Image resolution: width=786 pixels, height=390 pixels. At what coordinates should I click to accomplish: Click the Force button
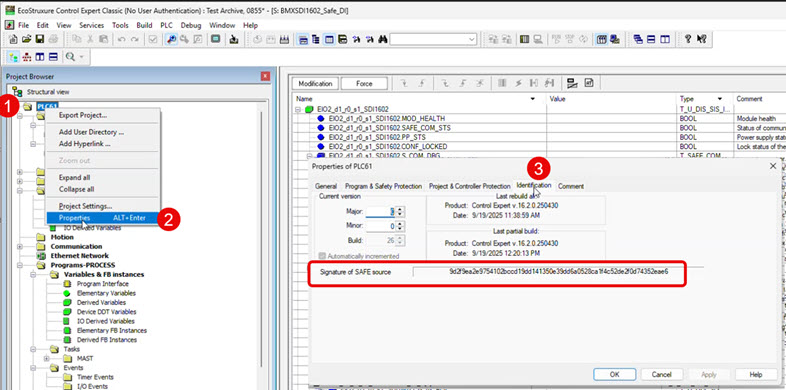[364, 84]
